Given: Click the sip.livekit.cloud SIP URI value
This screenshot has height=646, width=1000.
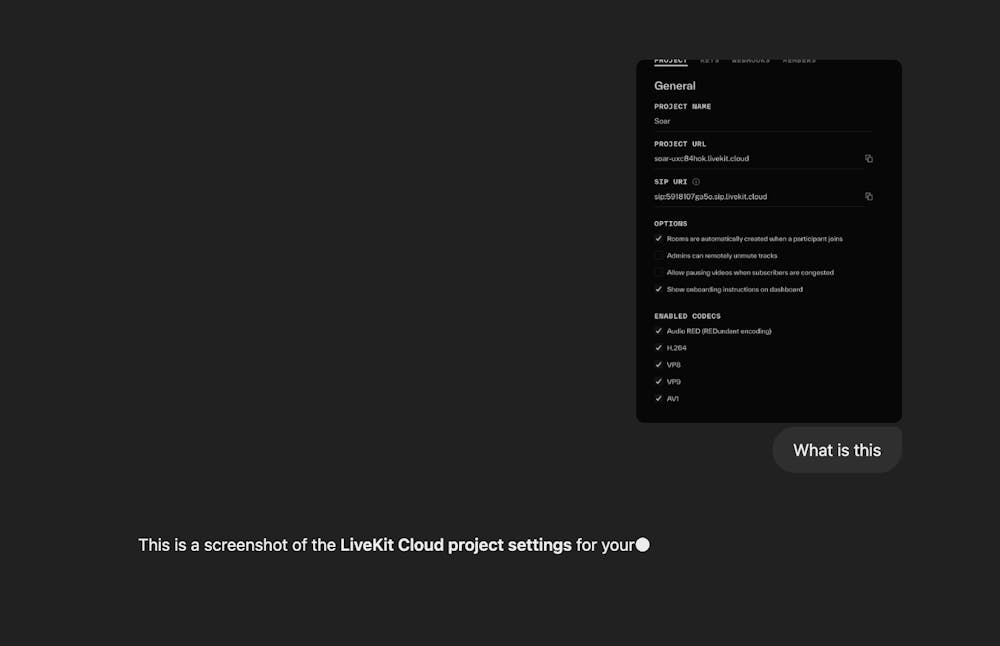Looking at the screenshot, I should (x=710, y=197).
